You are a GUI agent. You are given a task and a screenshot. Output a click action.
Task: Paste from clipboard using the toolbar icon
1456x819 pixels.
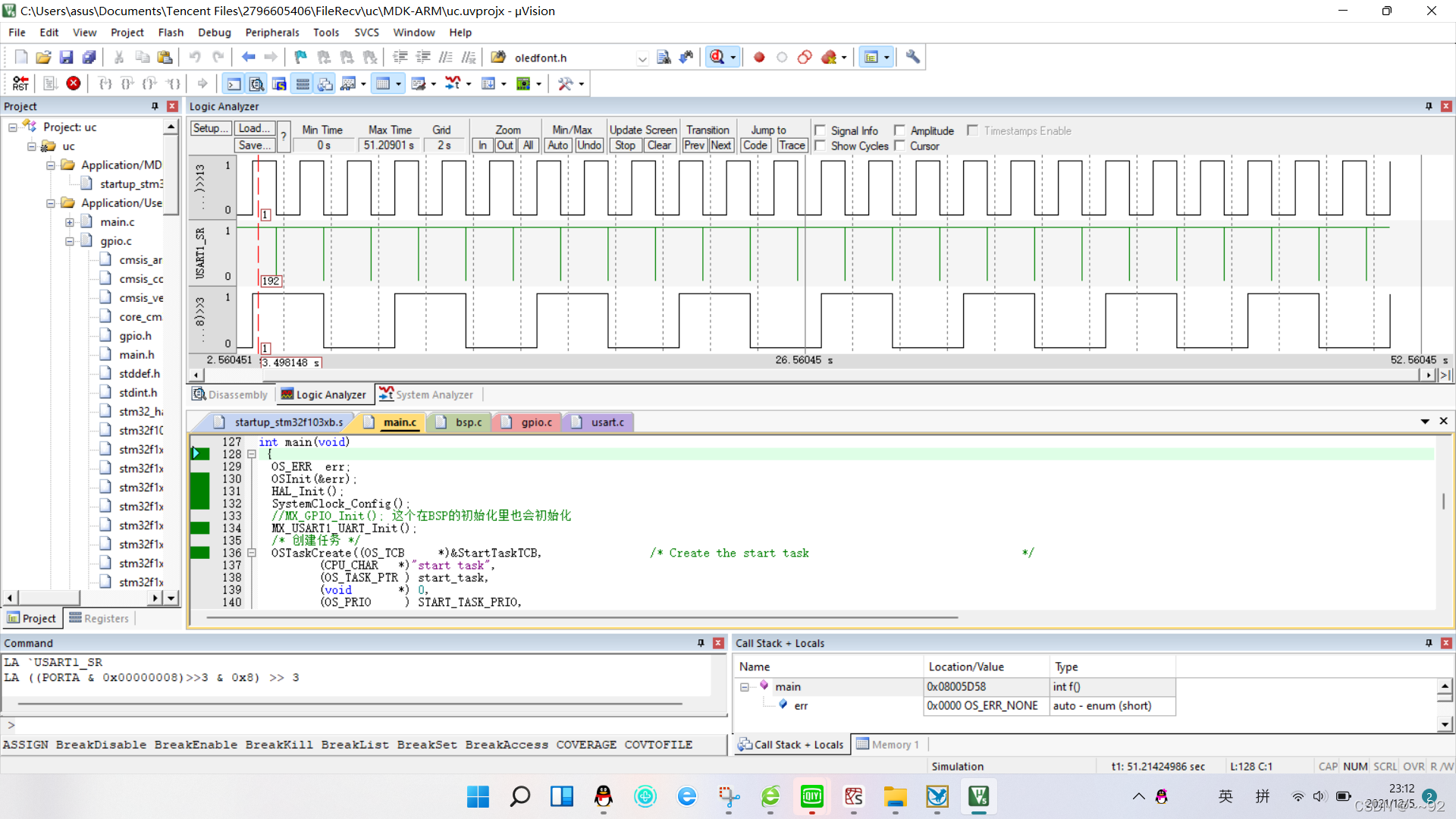tap(165, 57)
